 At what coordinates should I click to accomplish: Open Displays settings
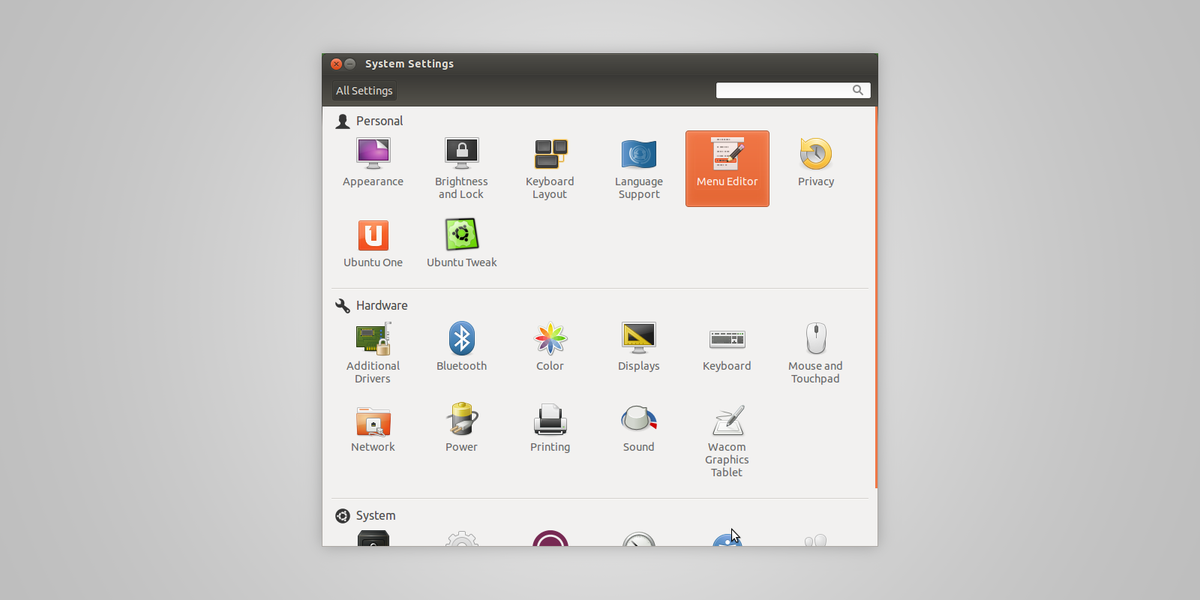point(638,347)
